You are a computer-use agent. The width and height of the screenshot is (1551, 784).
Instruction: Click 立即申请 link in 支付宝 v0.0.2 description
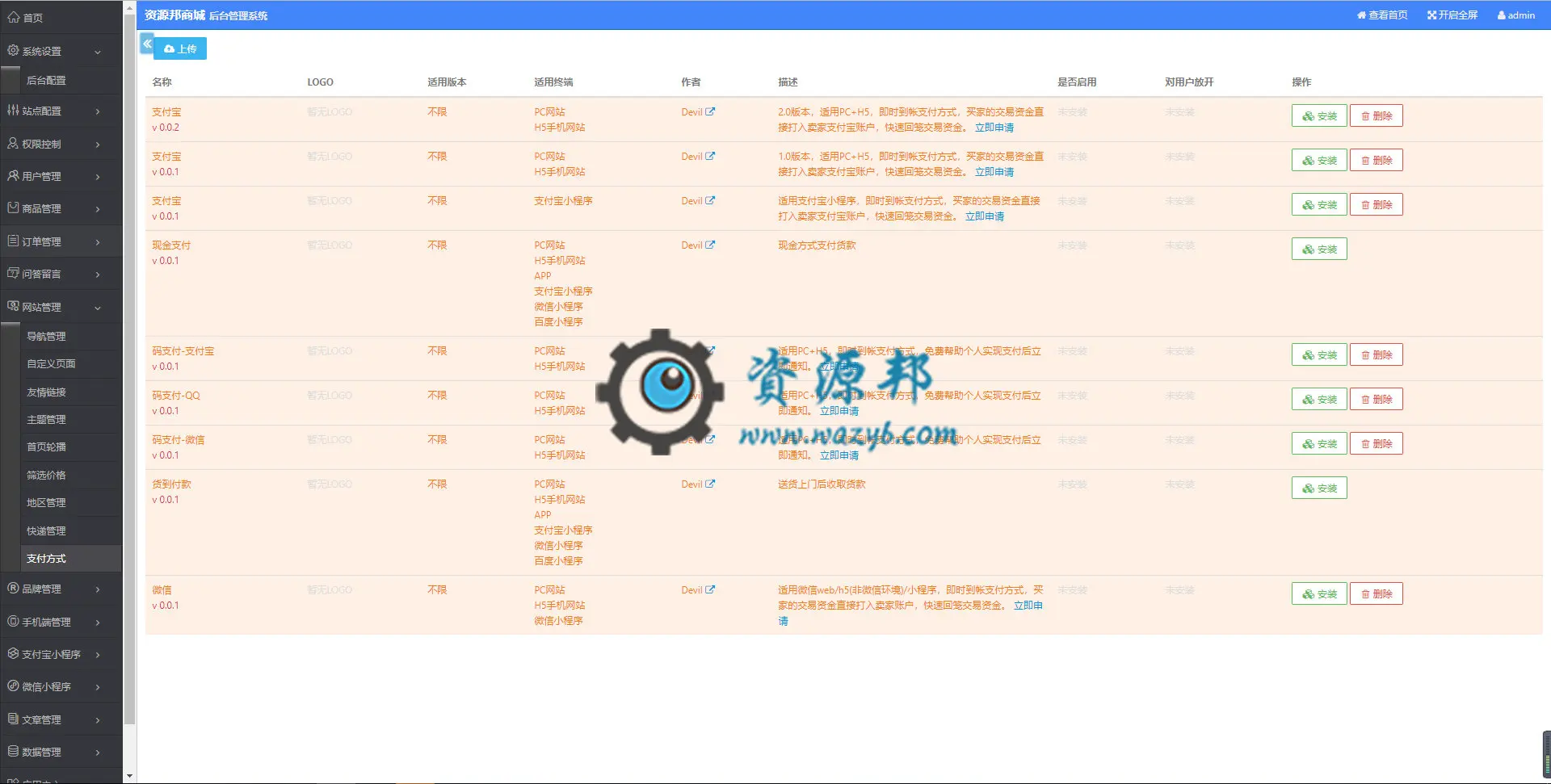point(994,128)
